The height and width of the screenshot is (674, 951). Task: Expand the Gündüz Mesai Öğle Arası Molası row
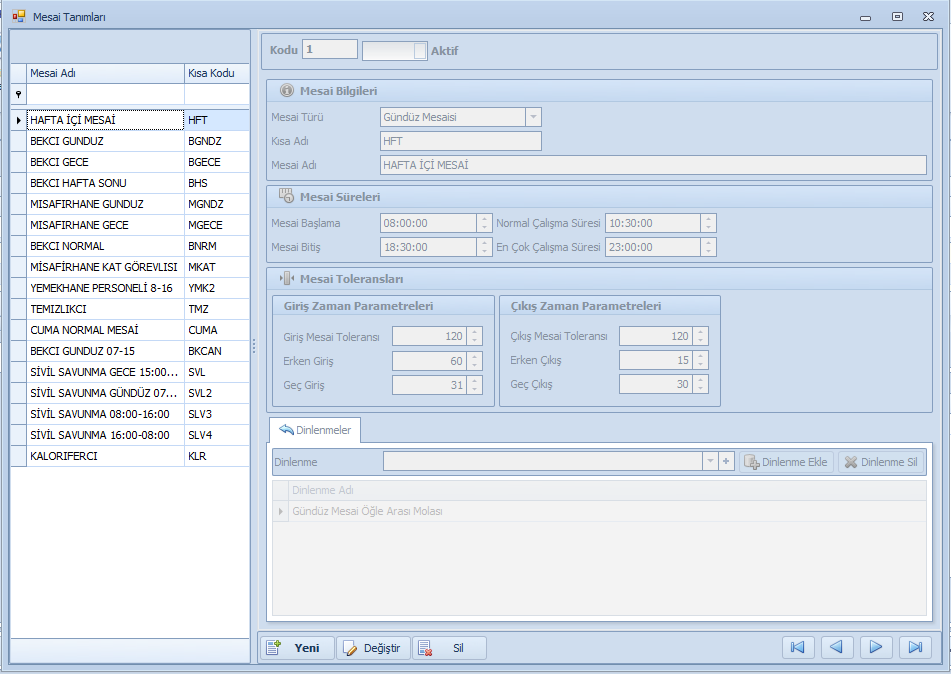(280, 511)
